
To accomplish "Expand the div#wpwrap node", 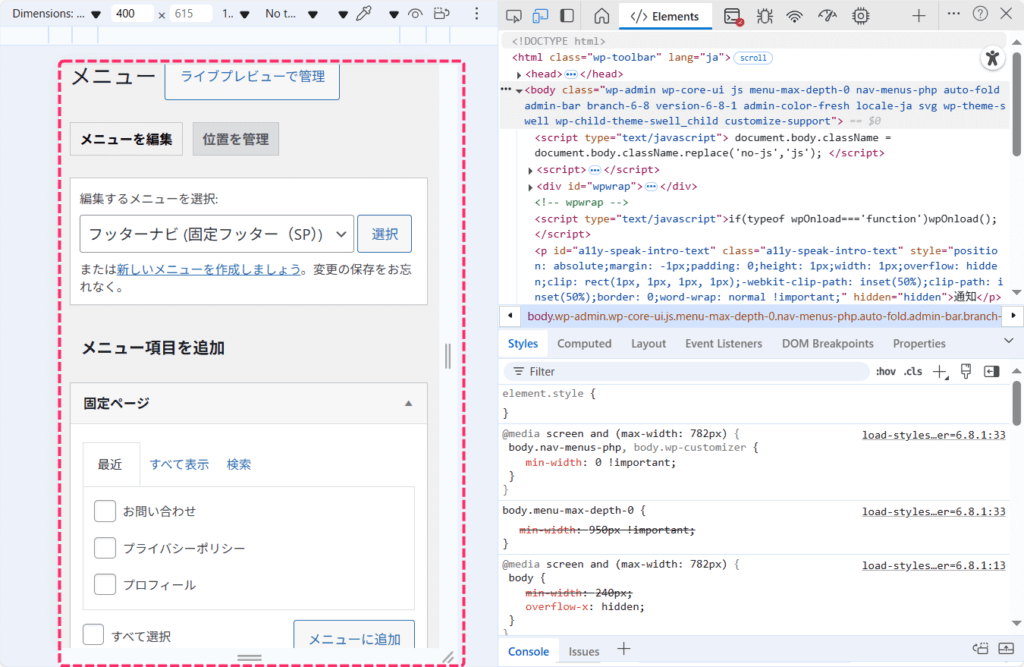I will click(530, 187).
